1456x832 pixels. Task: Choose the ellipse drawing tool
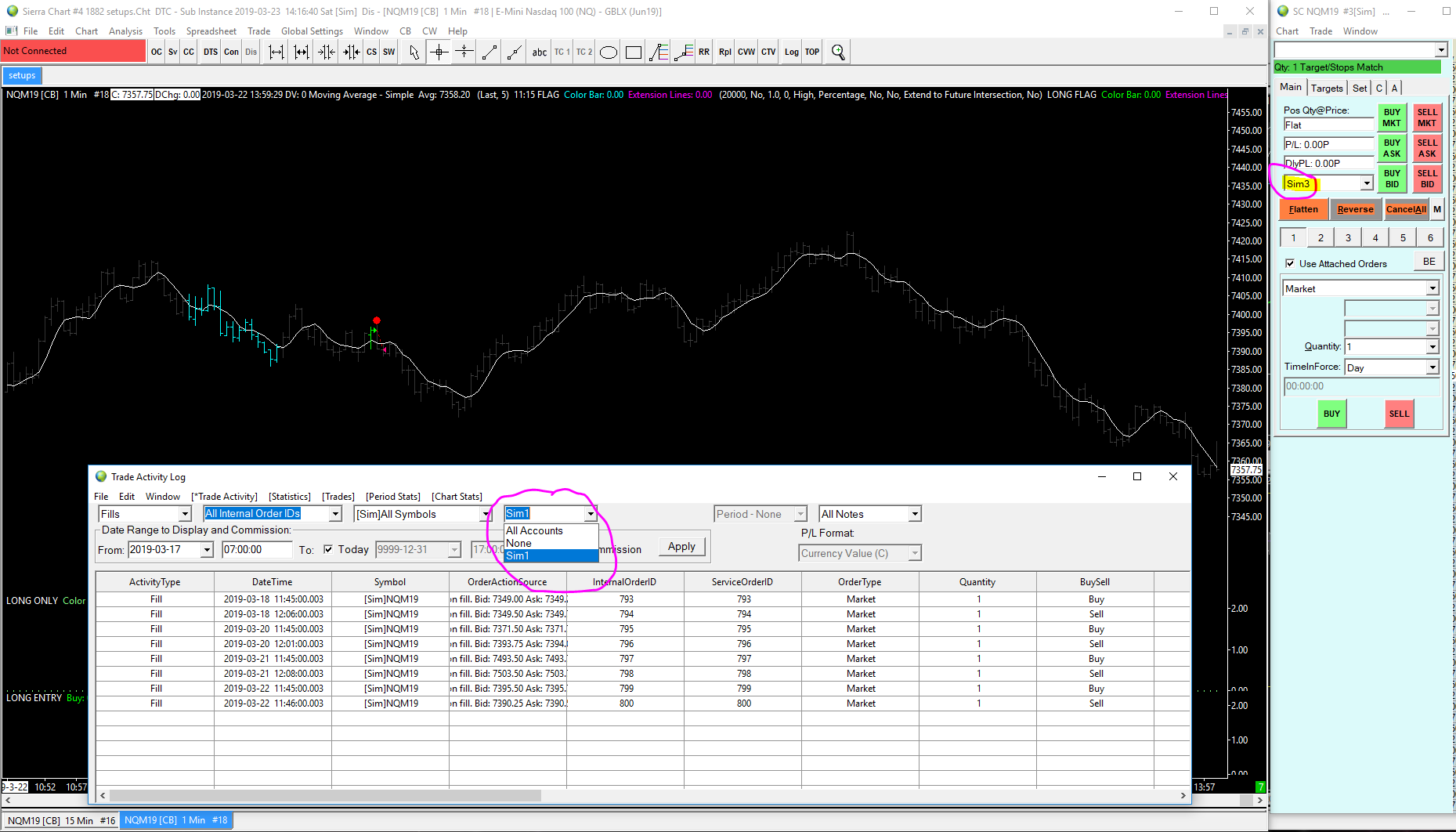[x=609, y=52]
